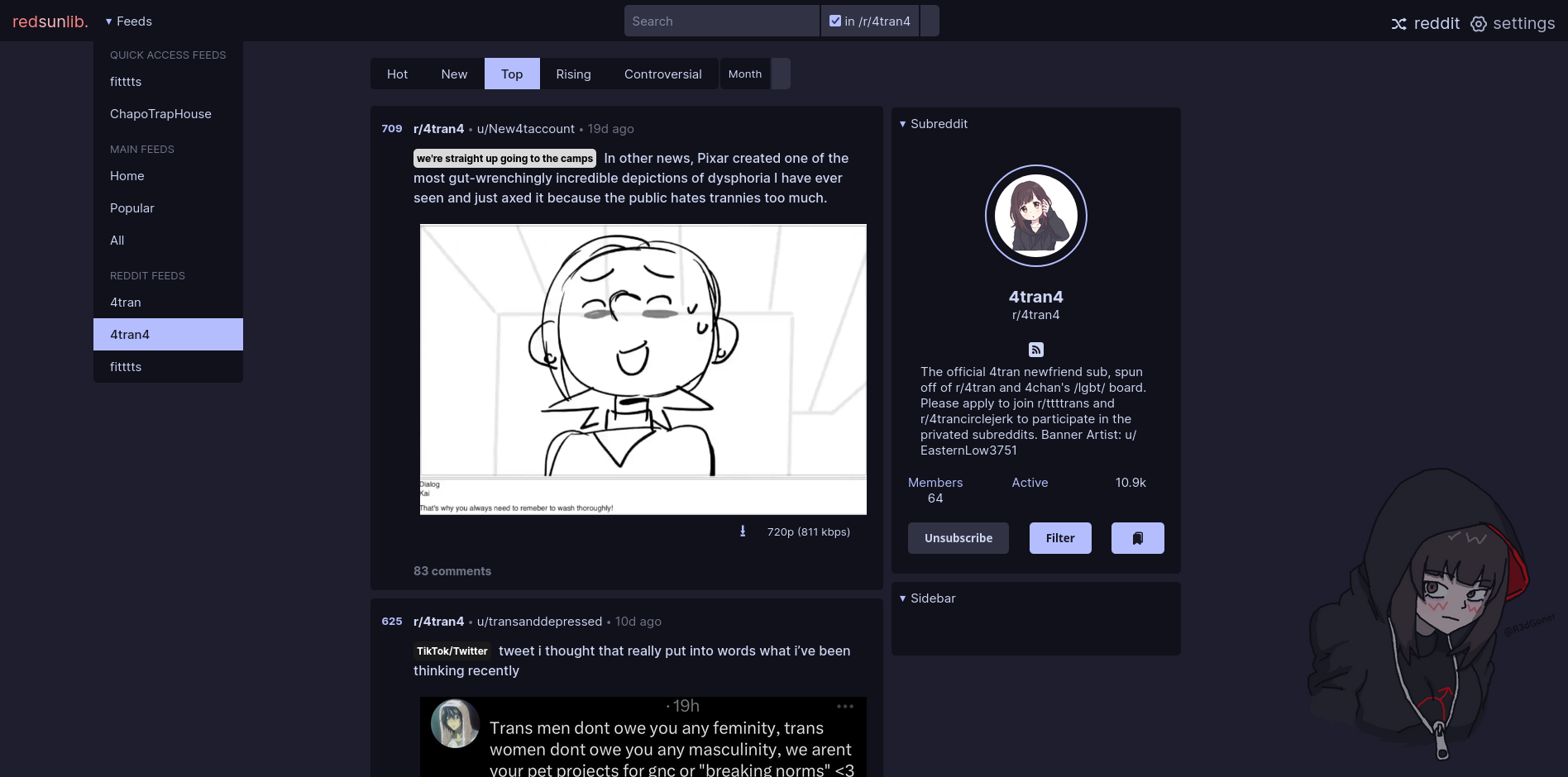This screenshot has width=1568, height=777.
Task: Open the reddit link in header
Action: tap(1437, 23)
